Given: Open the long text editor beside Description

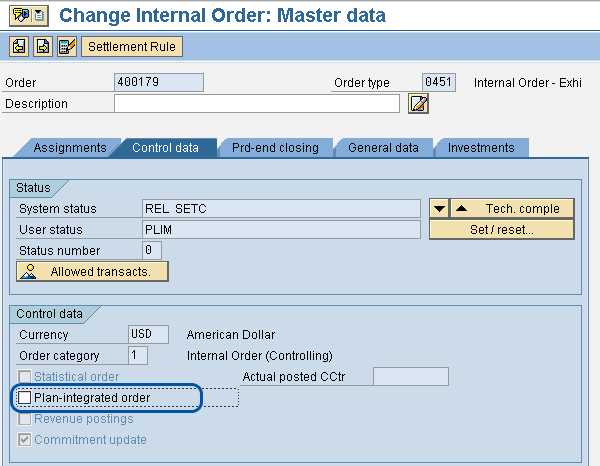Looking at the screenshot, I should 419,104.
